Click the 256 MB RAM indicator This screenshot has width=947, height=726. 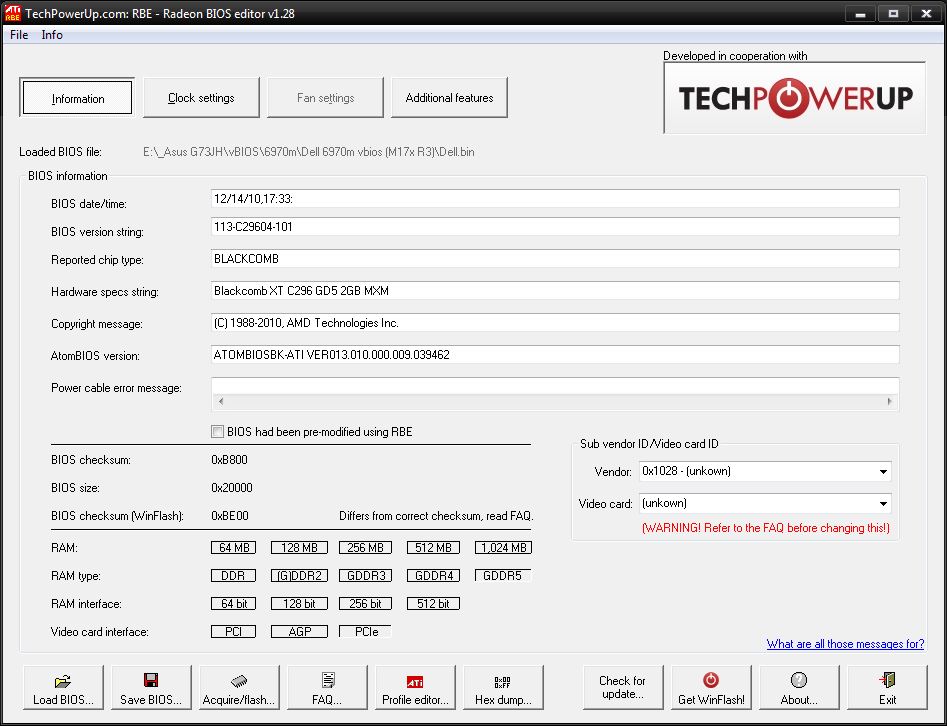click(x=365, y=548)
